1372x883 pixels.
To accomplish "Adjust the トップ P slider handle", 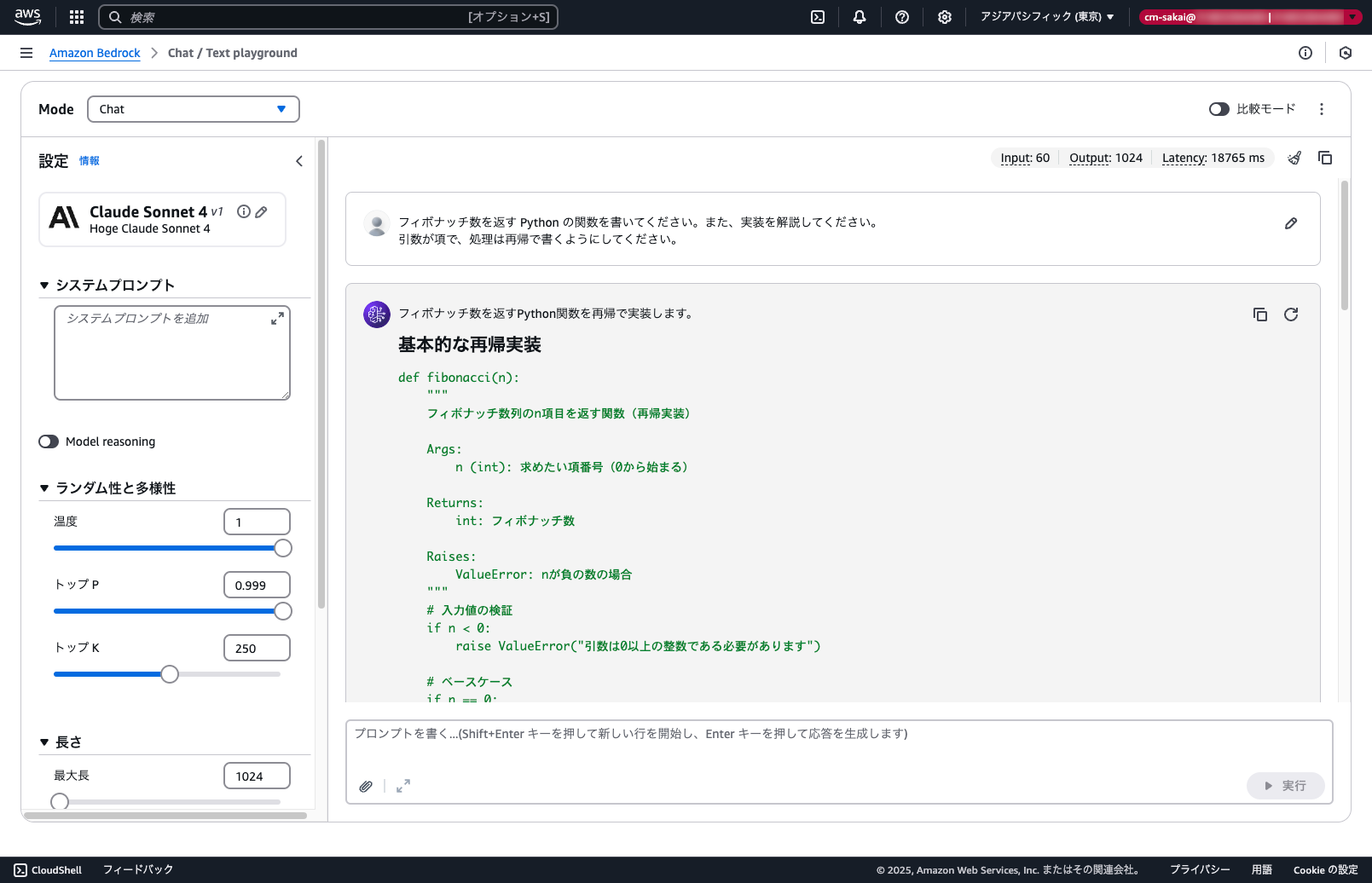I will pyautogui.click(x=283, y=611).
